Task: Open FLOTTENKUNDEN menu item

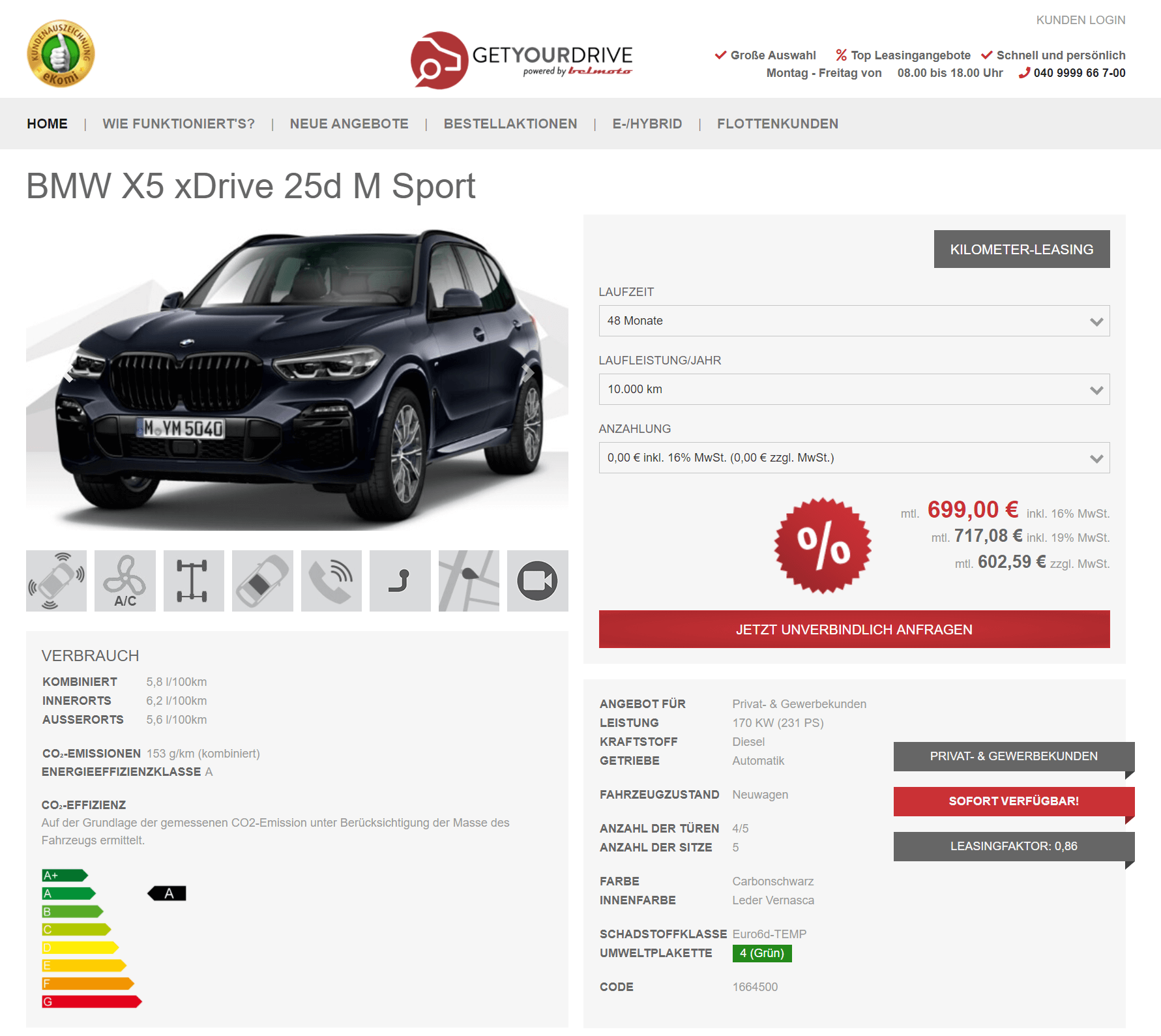Action: pos(778,124)
